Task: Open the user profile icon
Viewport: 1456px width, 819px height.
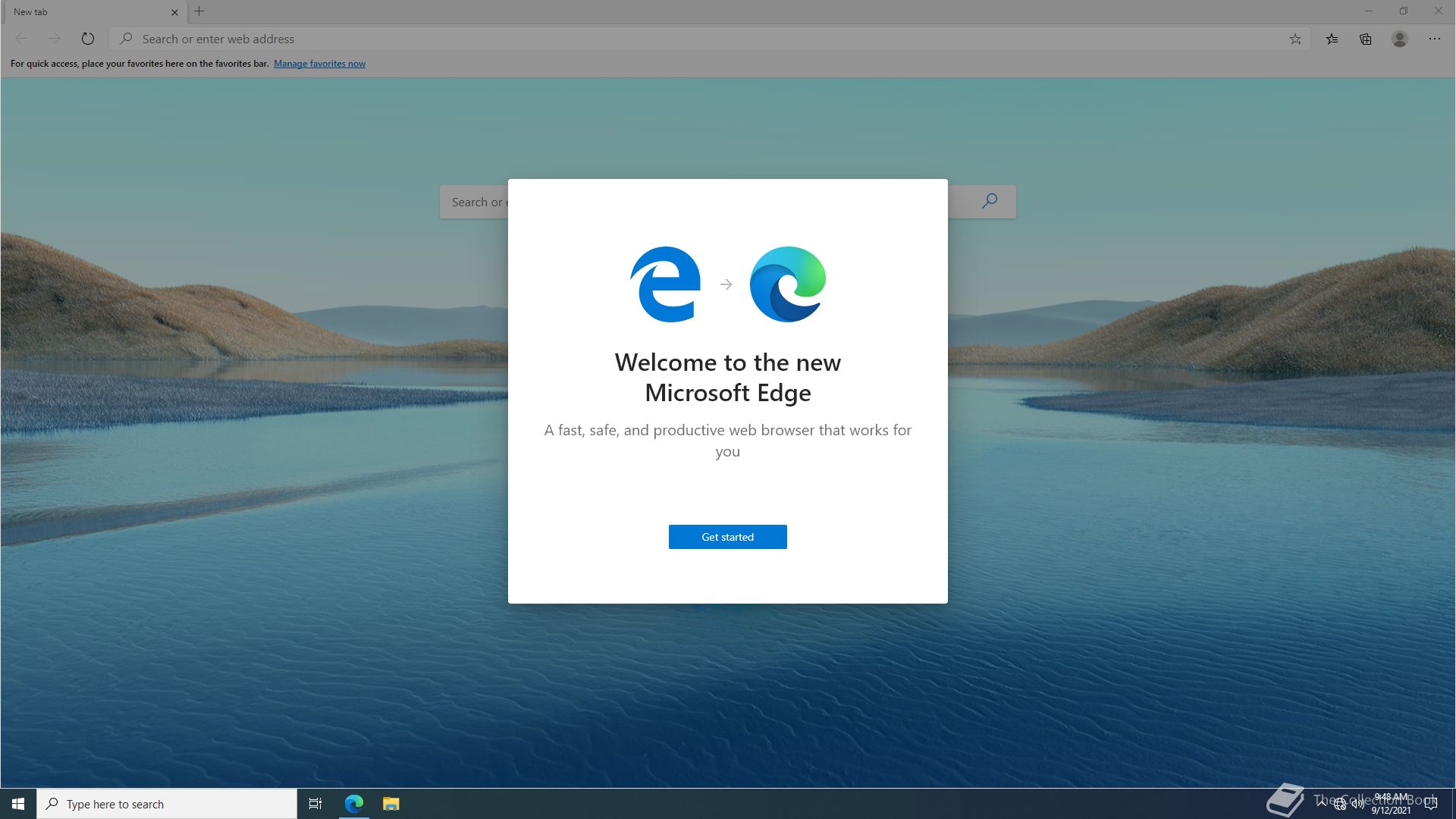Action: [x=1400, y=39]
